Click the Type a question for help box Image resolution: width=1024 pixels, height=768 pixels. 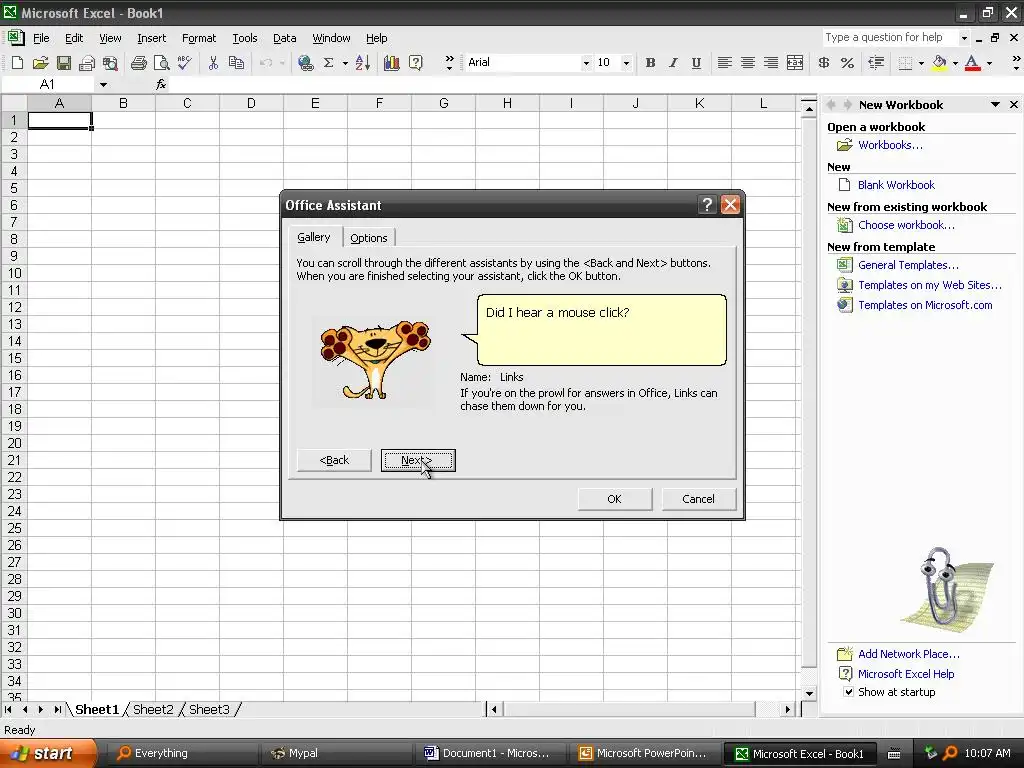pos(890,38)
